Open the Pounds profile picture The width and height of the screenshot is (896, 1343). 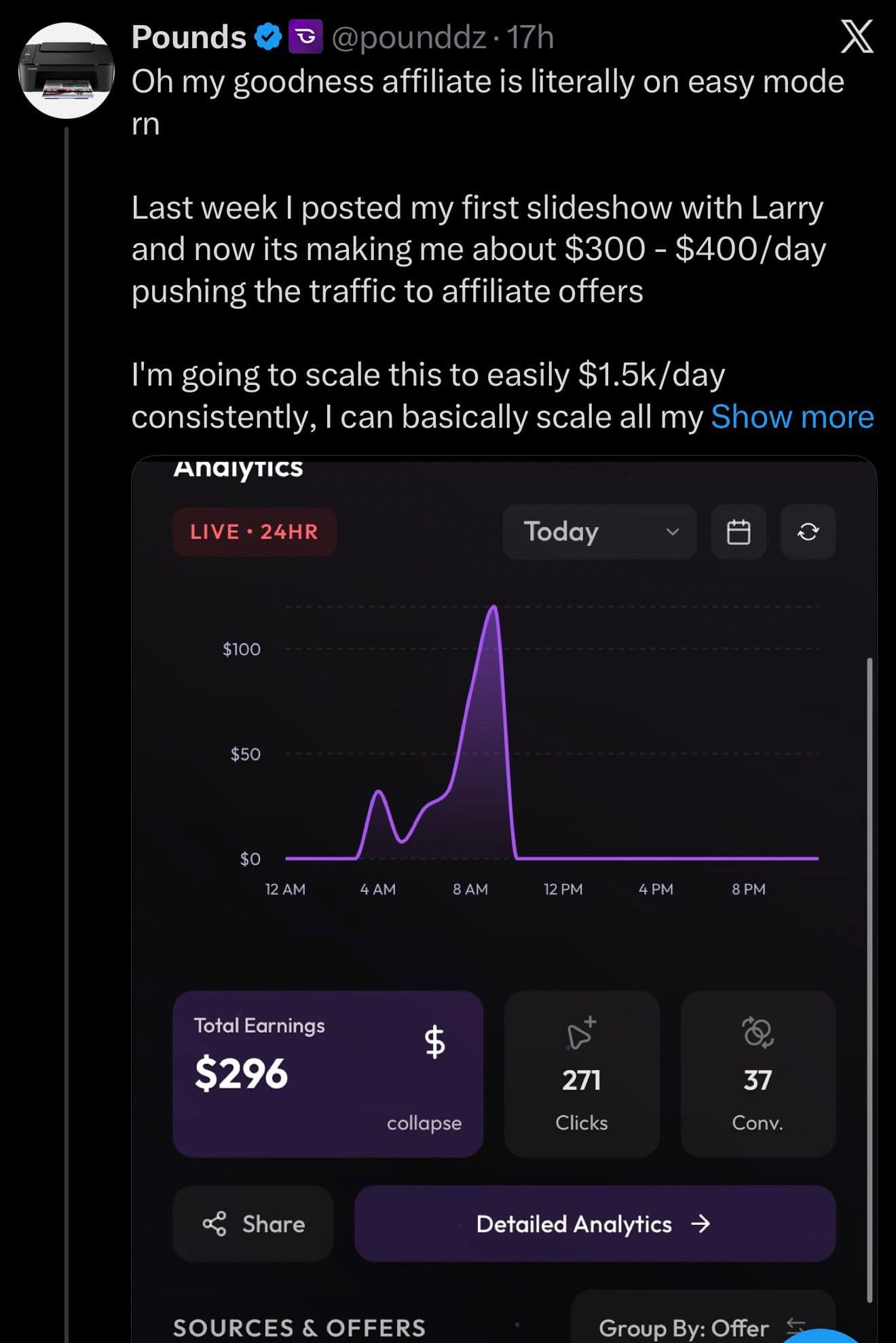(67, 71)
